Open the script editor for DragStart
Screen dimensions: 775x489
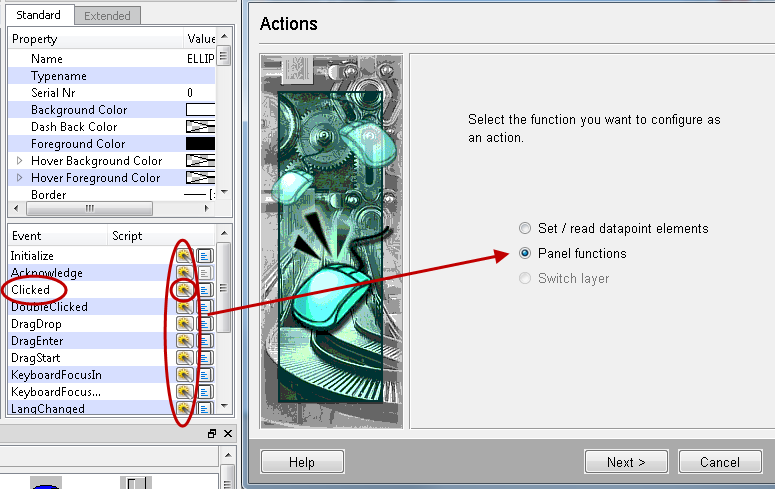(x=204, y=358)
